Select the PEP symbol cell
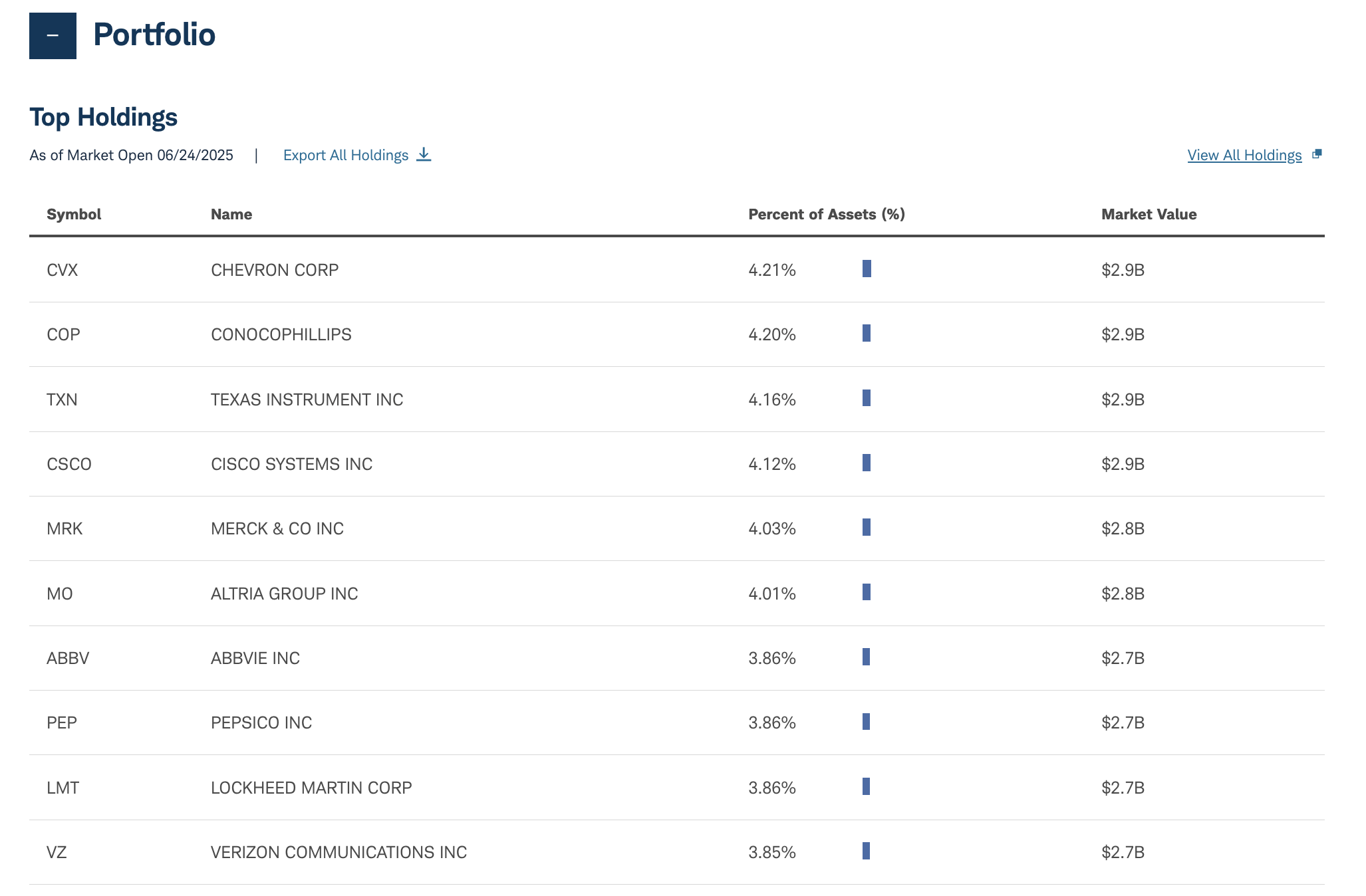This screenshot has height=896, width=1366. pyautogui.click(x=62, y=723)
